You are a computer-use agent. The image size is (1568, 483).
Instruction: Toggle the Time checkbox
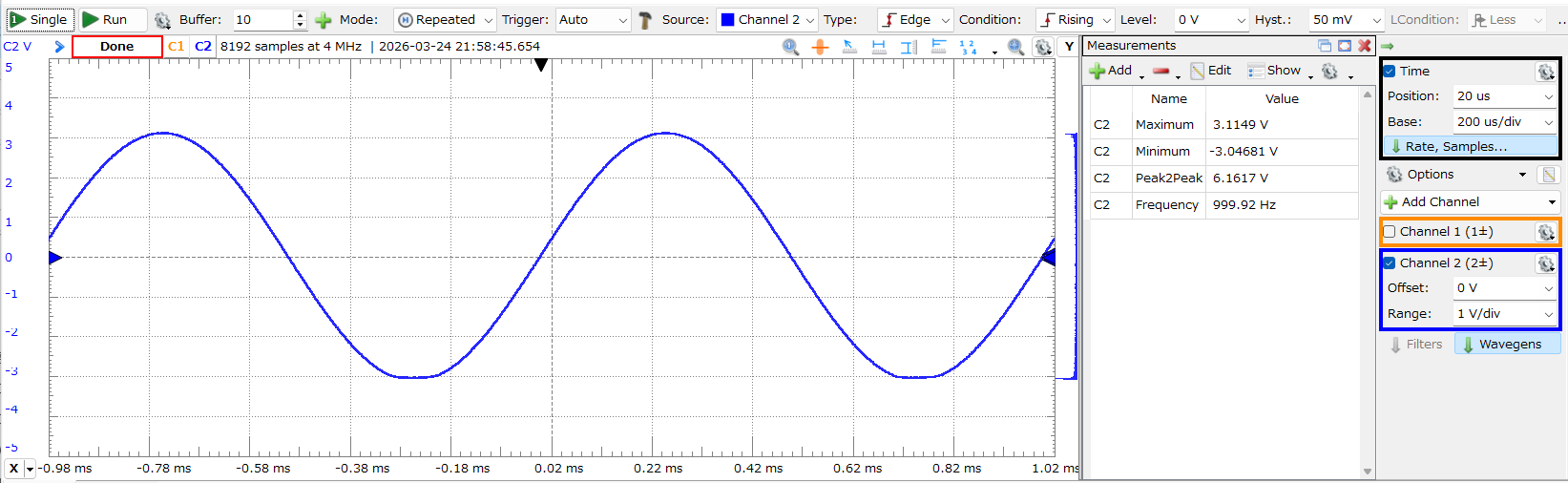click(1390, 72)
